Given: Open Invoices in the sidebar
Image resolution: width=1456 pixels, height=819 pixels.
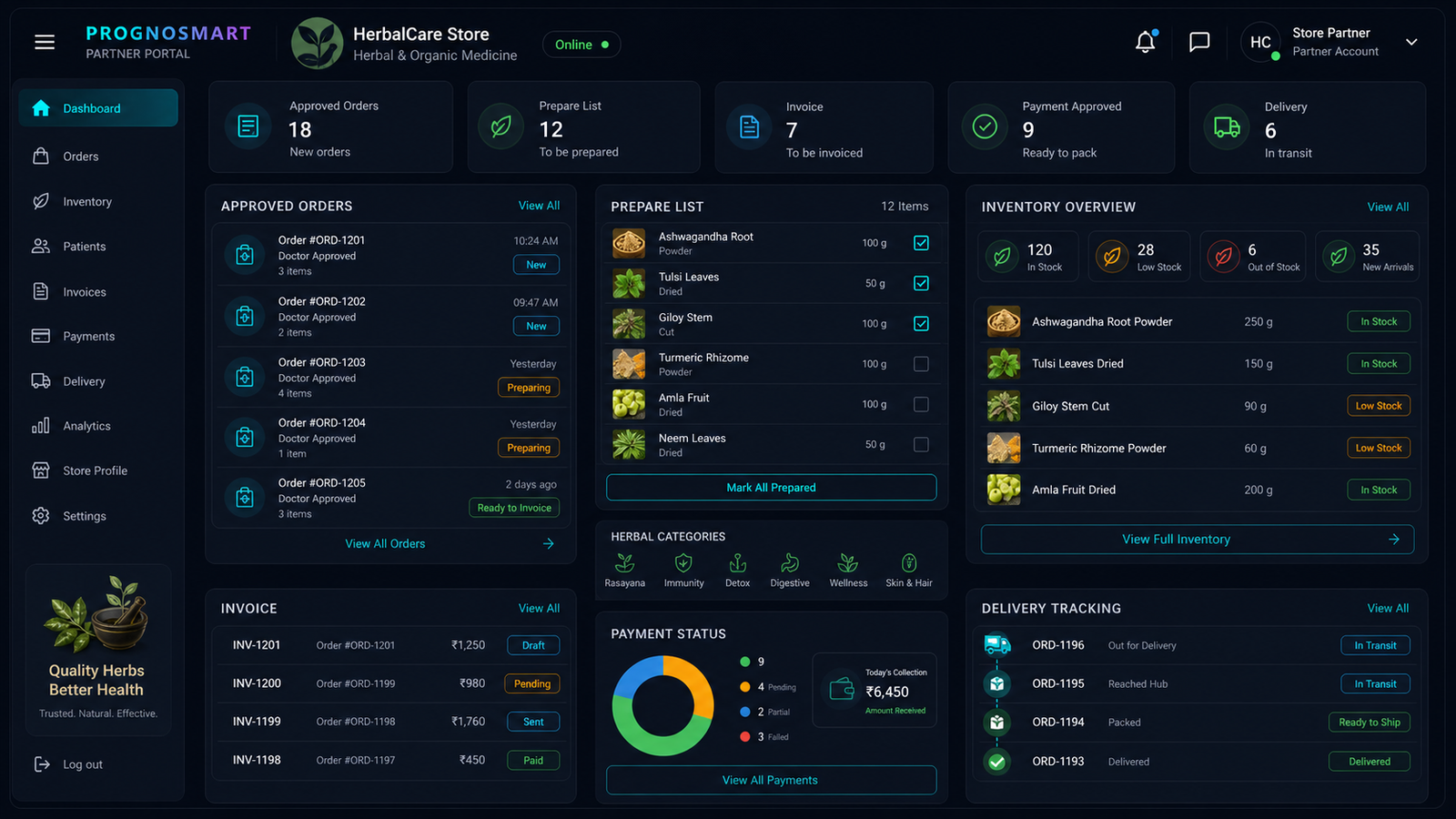Looking at the screenshot, I should [x=98, y=292].
